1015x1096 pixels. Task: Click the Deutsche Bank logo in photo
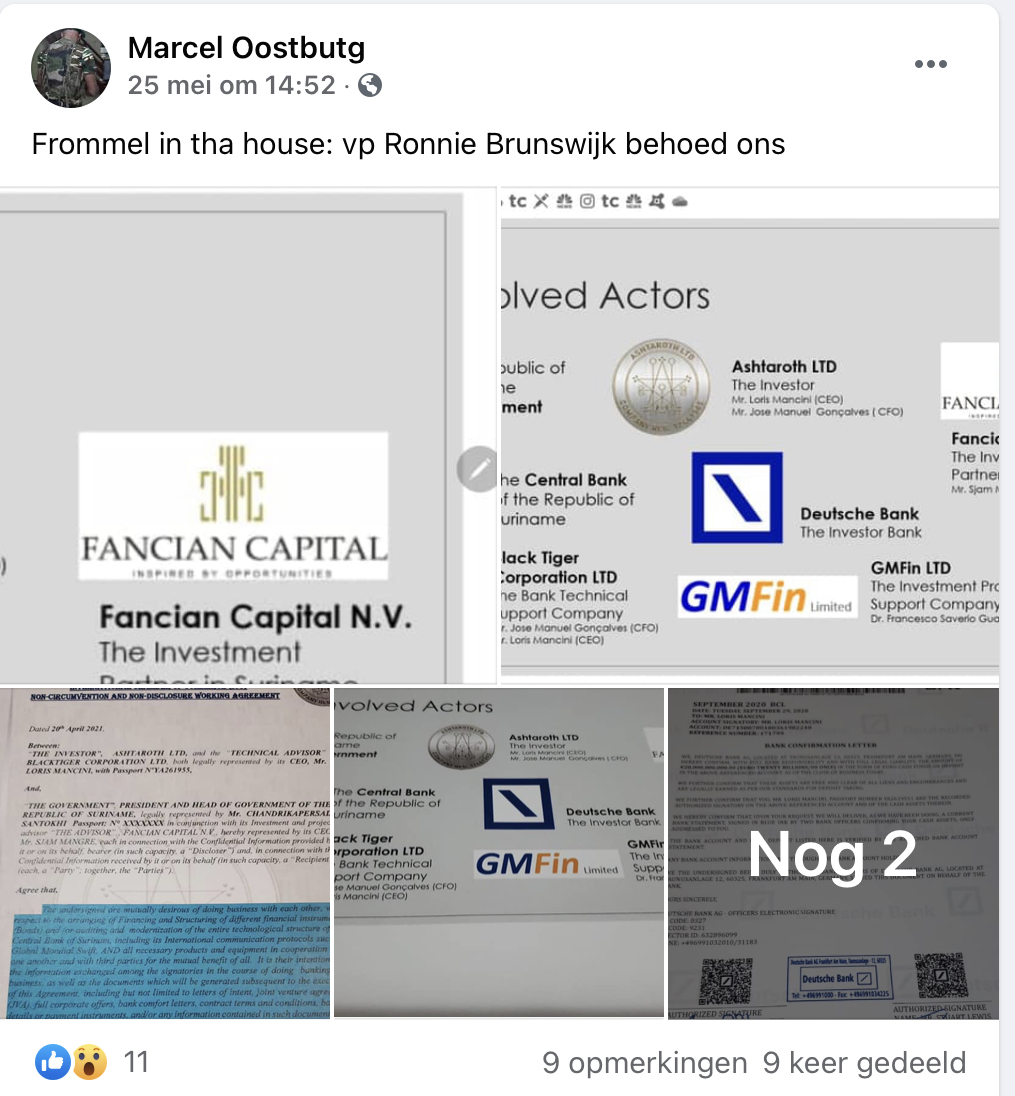pos(737,497)
